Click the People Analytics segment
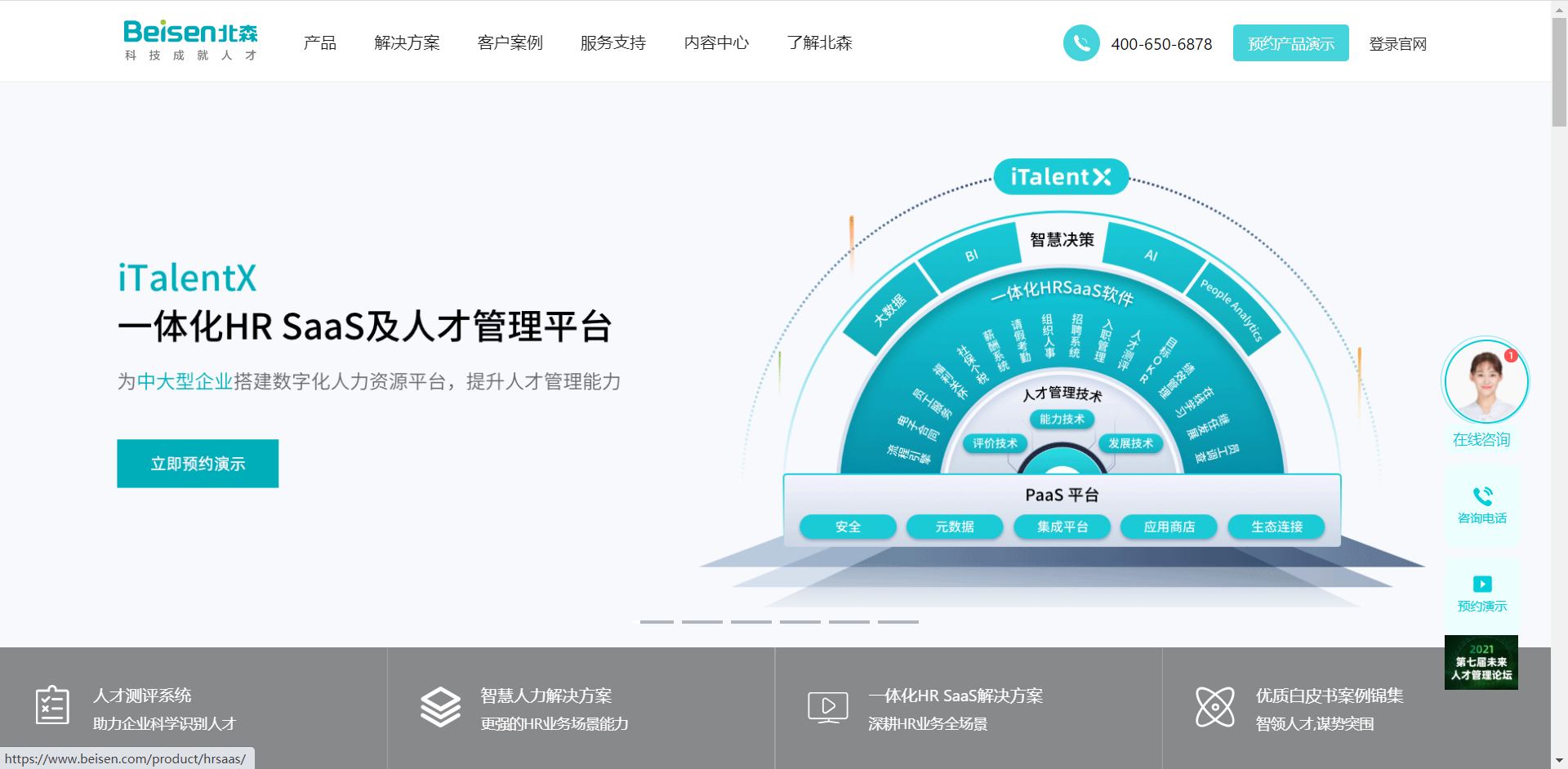The image size is (1568, 769). click(1232, 310)
